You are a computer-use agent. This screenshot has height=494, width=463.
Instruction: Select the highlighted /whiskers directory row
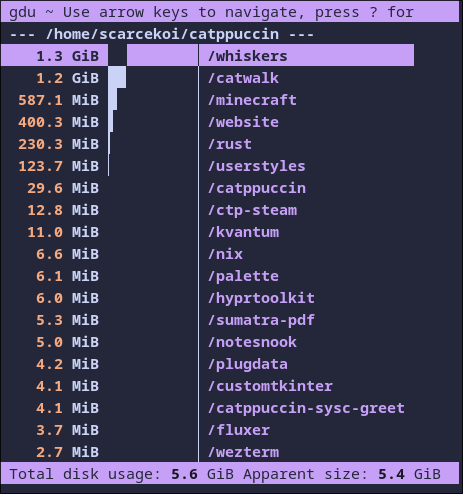pos(207,56)
